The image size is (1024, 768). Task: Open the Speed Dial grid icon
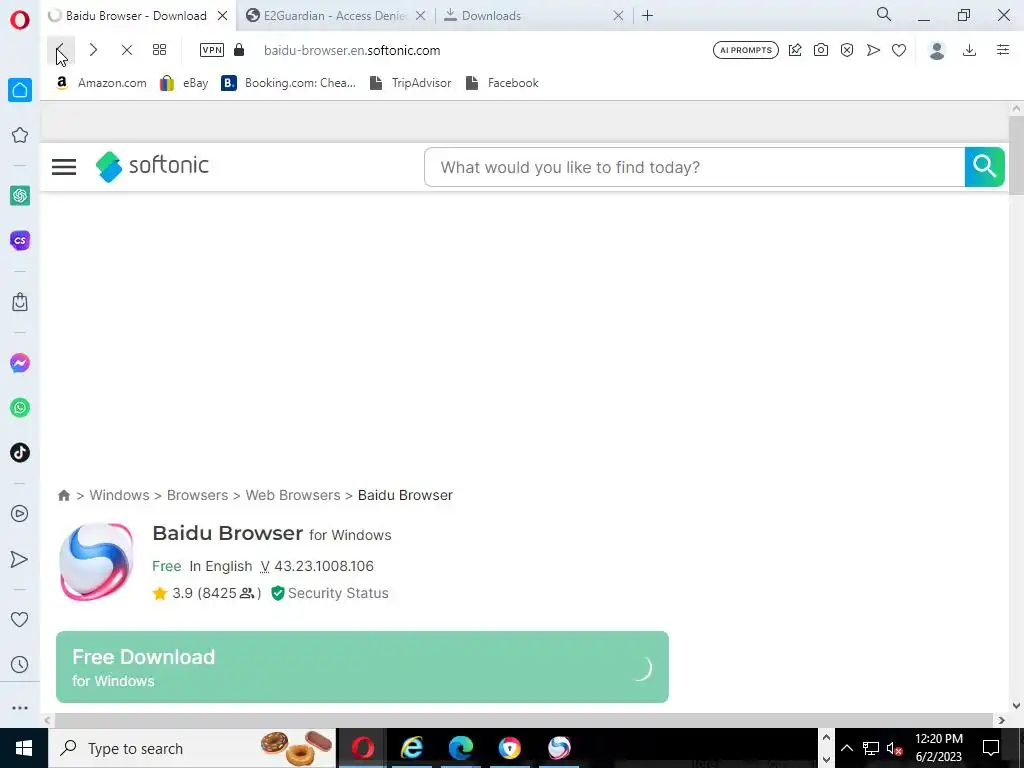(x=159, y=50)
